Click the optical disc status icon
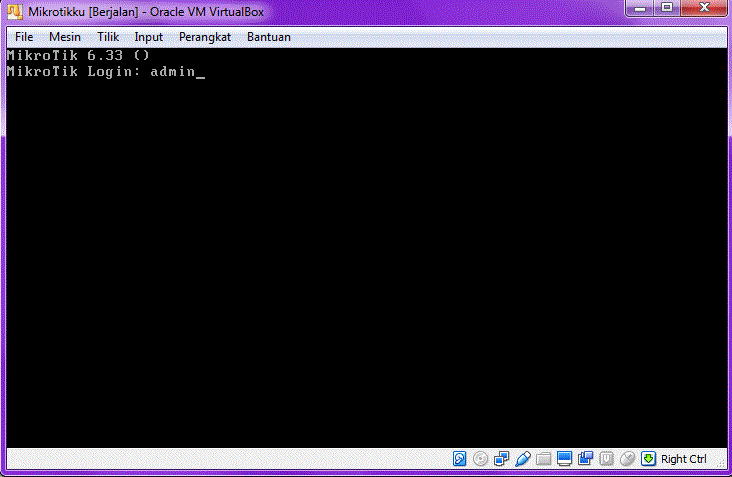This screenshot has width=732, height=477. [480, 459]
